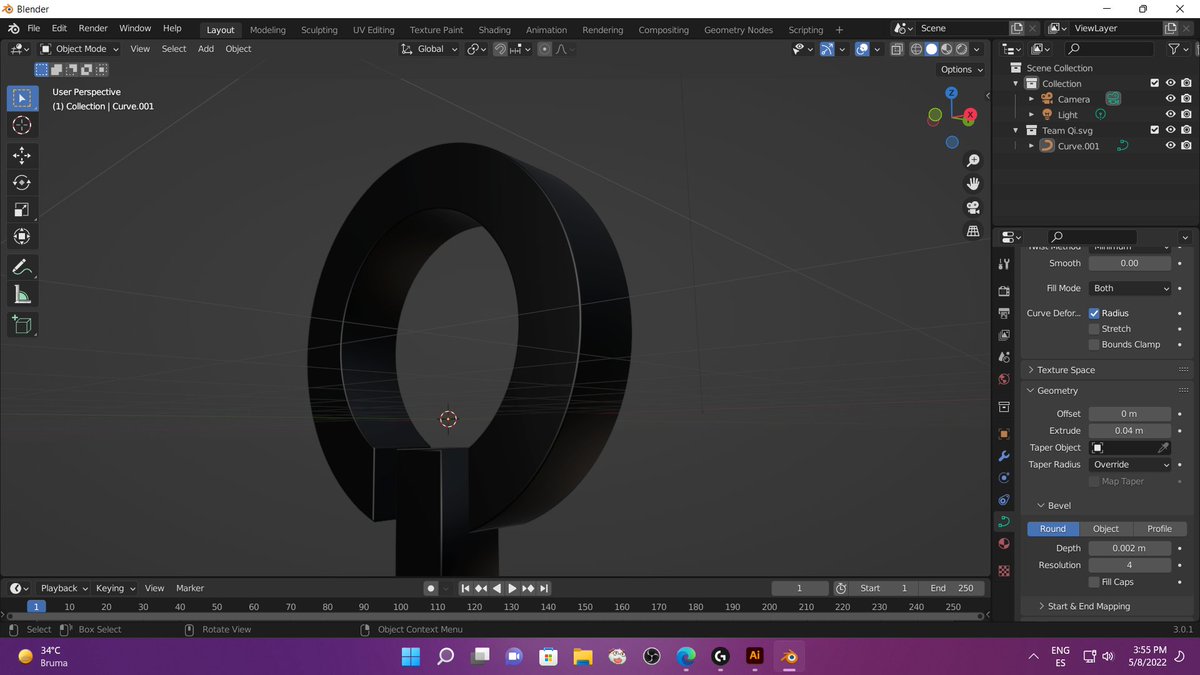Switch perspective/orthographic grid icon
1200x675 pixels.
click(x=972, y=231)
